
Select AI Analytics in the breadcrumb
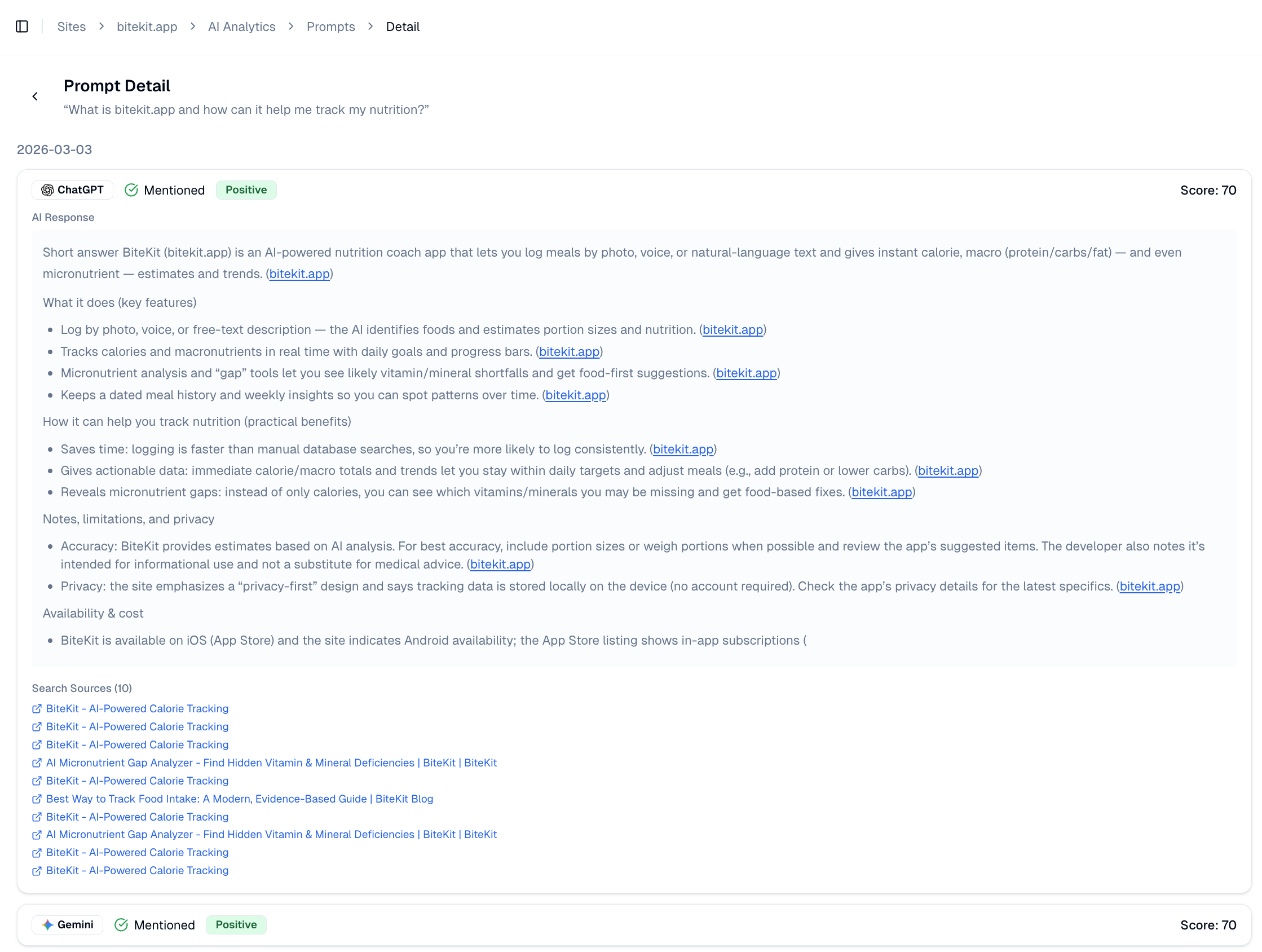click(241, 27)
